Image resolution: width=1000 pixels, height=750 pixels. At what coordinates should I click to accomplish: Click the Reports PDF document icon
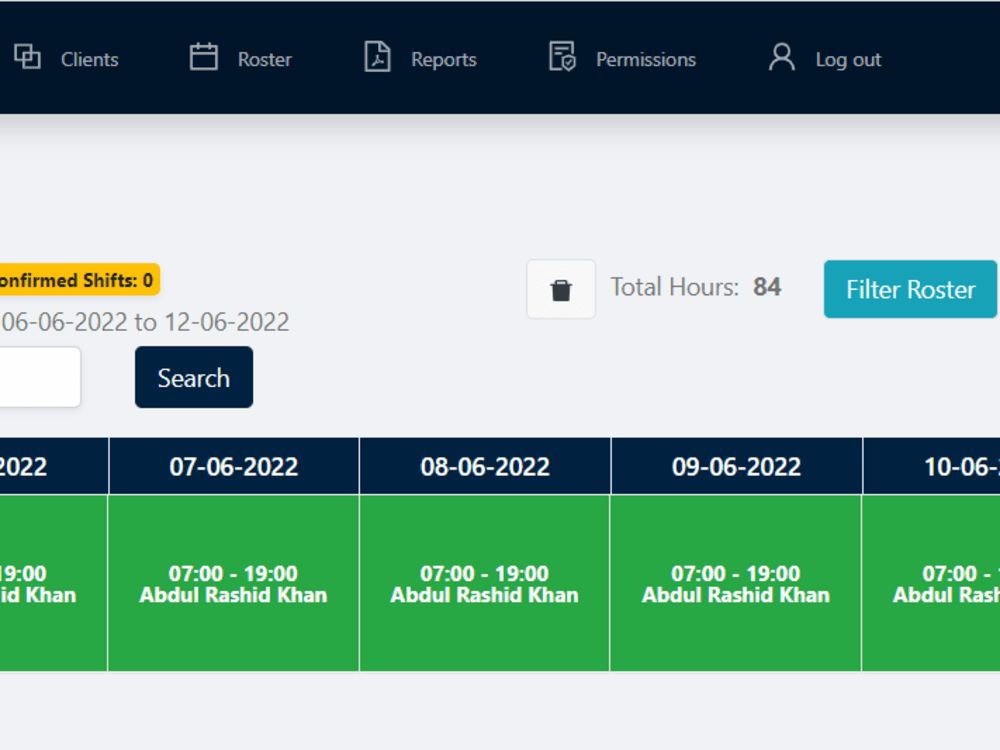377,57
